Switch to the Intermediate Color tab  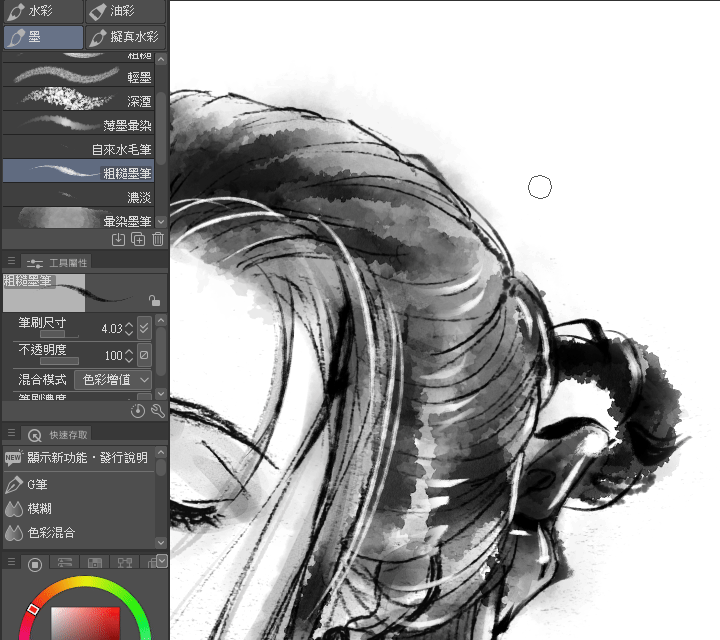tap(124, 563)
